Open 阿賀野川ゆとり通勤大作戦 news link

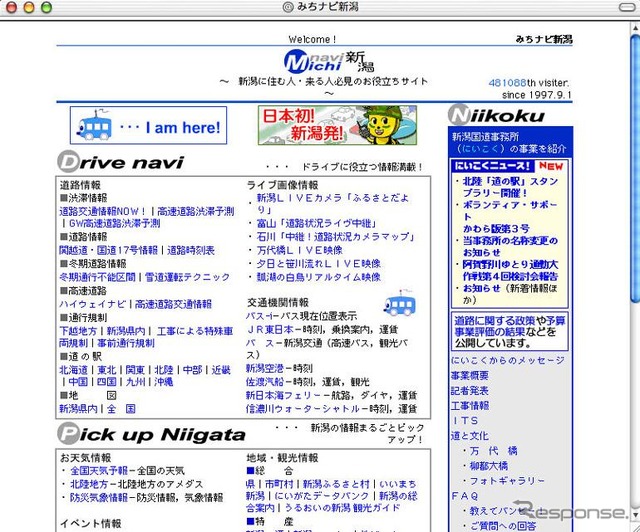[510, 270]
